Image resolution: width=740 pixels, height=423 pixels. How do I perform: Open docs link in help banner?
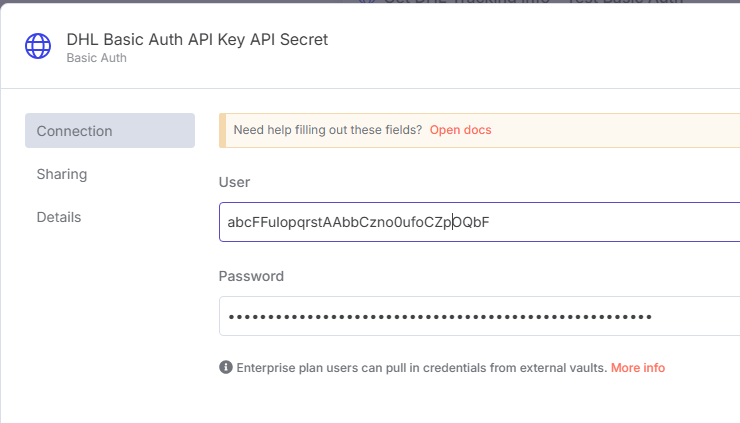(x=460, y=130)
